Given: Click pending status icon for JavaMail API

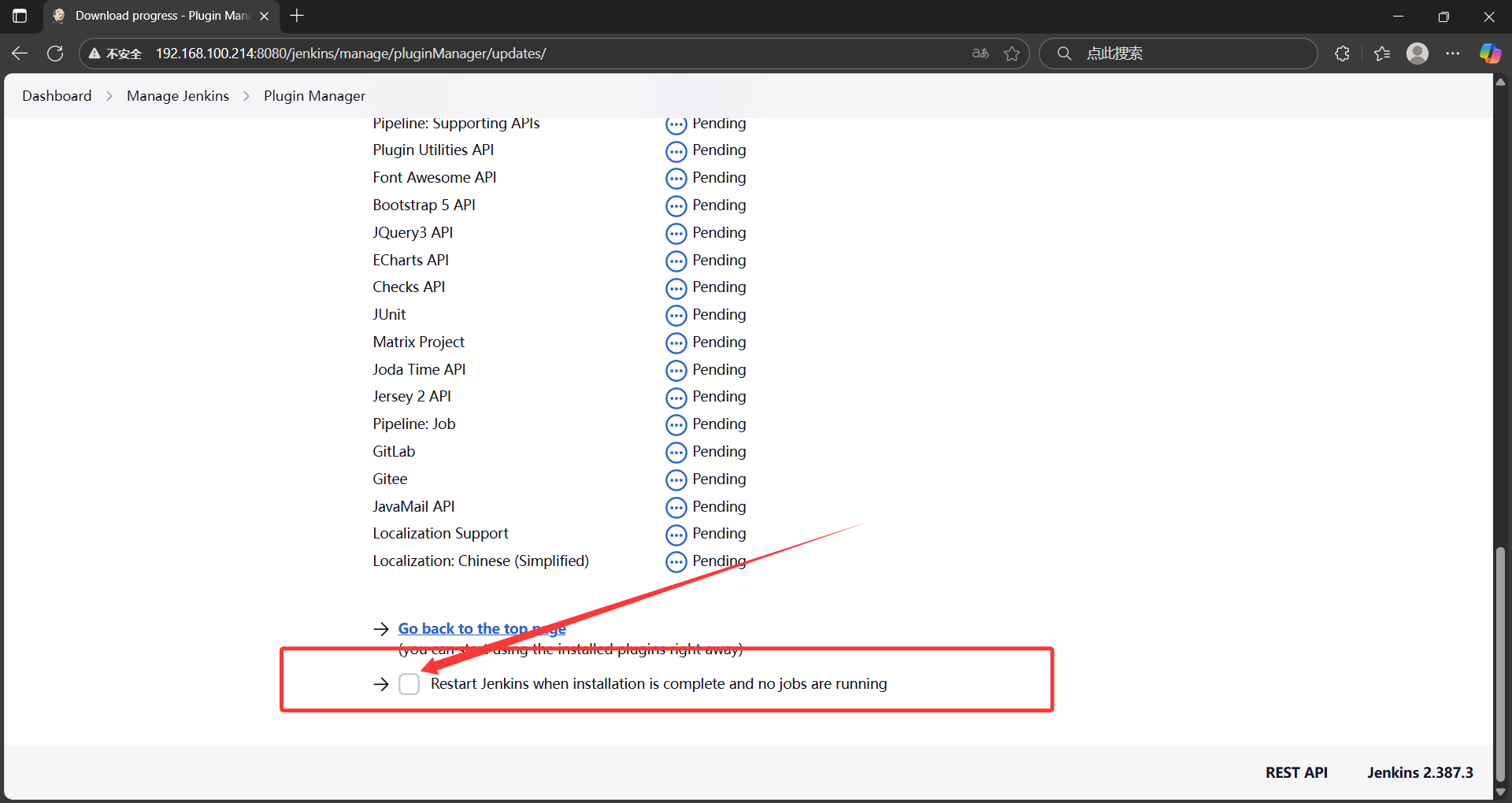Looking at the screenshot, I should pos(676,508).
